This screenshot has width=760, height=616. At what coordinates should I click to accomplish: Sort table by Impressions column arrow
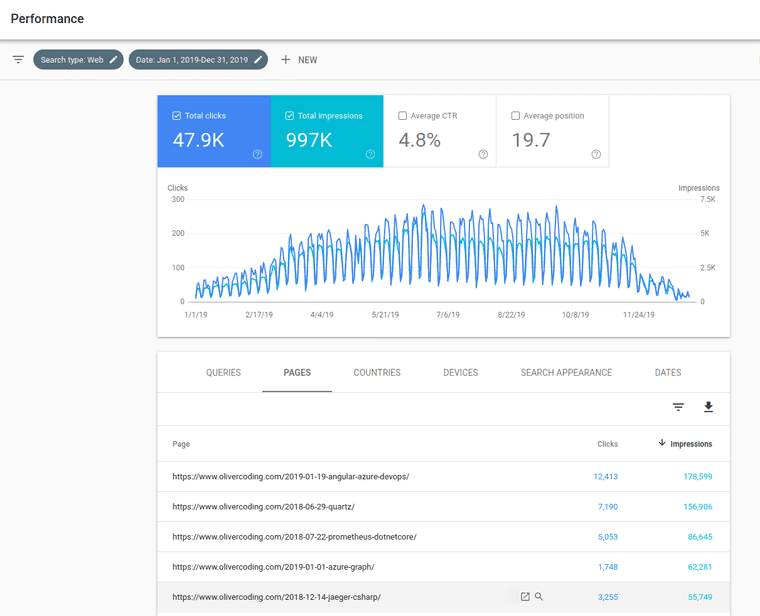click(x=662, y=443)
